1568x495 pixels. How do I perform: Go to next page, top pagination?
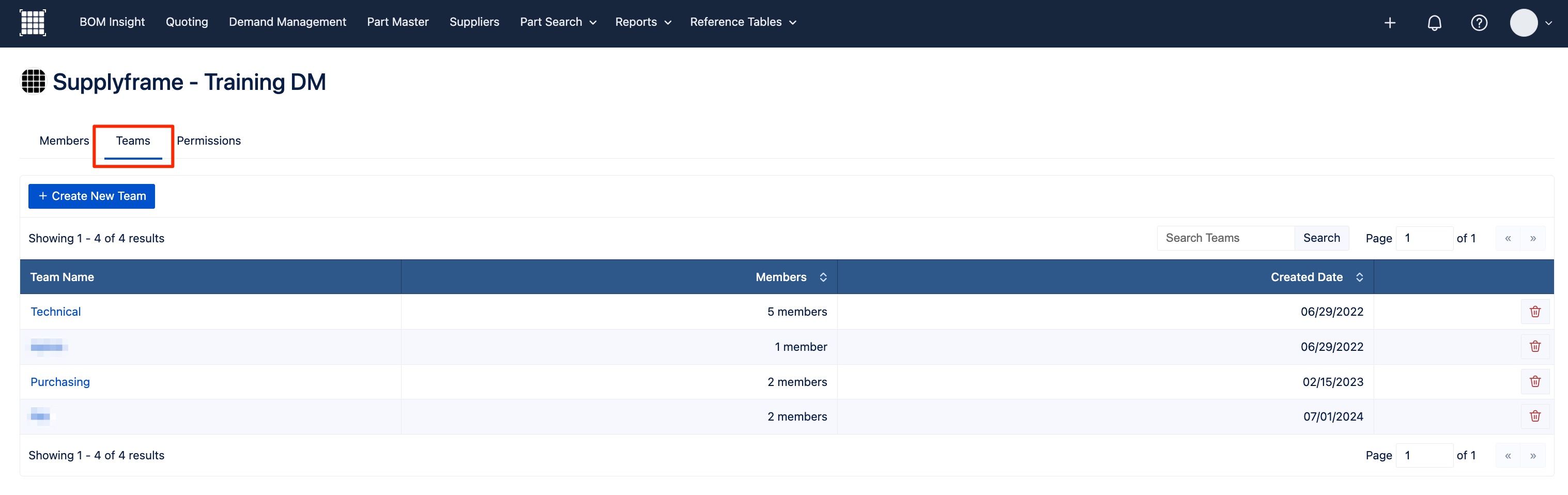[1533, 238]
